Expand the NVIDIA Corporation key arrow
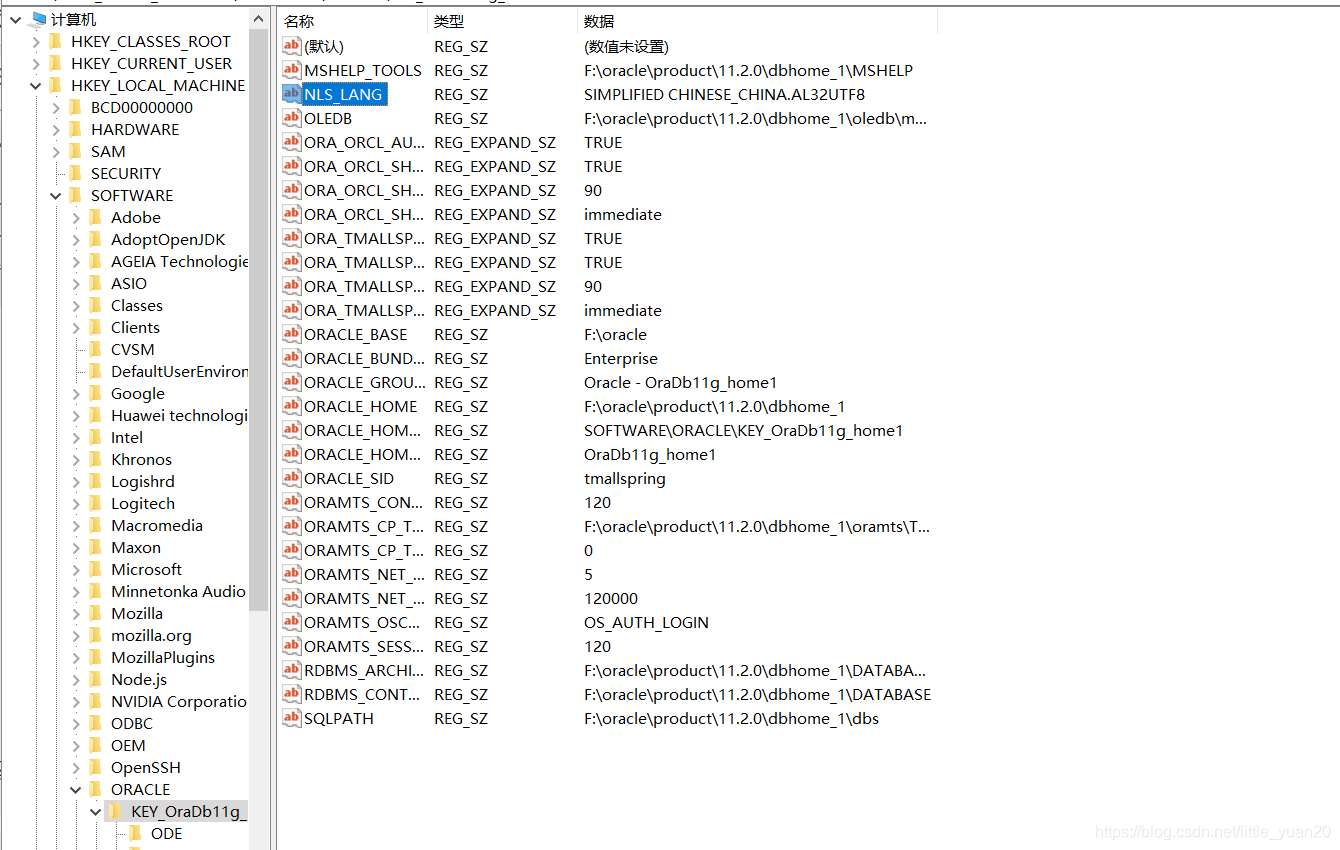1340x850 pixels. (76, 701)
